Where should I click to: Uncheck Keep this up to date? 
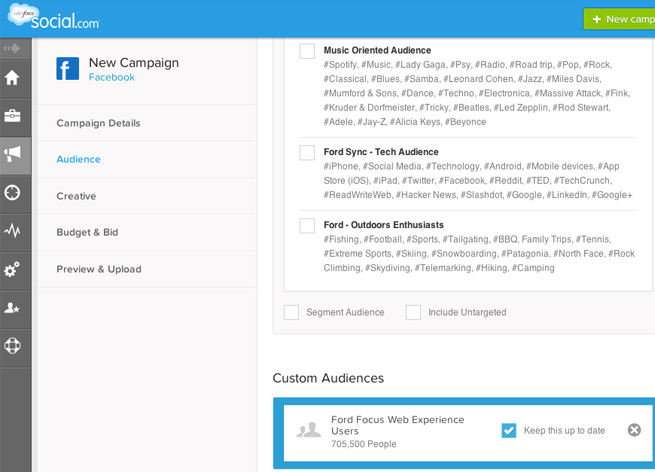click(509, 430)
